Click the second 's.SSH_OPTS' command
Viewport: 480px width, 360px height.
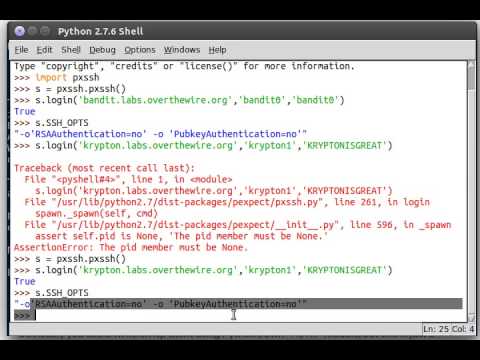tap(51, 293)
